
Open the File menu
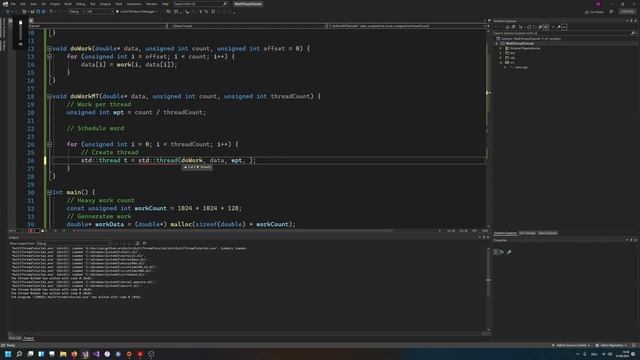point(13,4)
